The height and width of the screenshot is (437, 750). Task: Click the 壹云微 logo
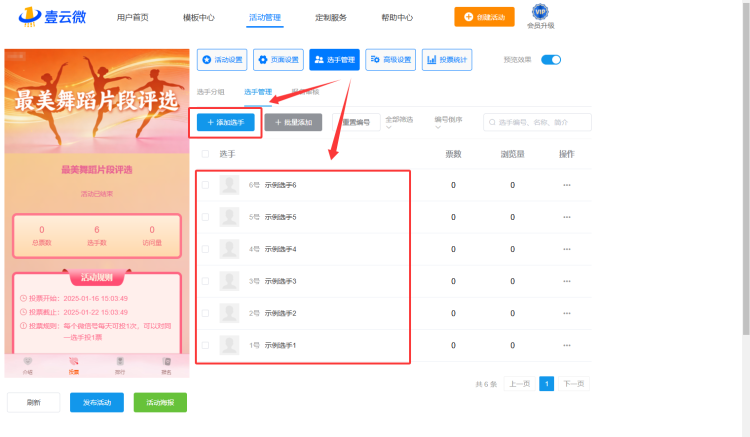[x=52, y=17]
